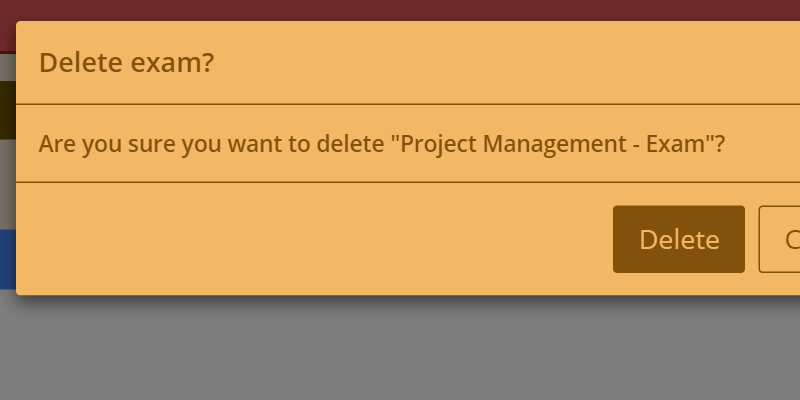Click the divider line under the title
Viewport: 800px width, 400px height.
(400, 103)
